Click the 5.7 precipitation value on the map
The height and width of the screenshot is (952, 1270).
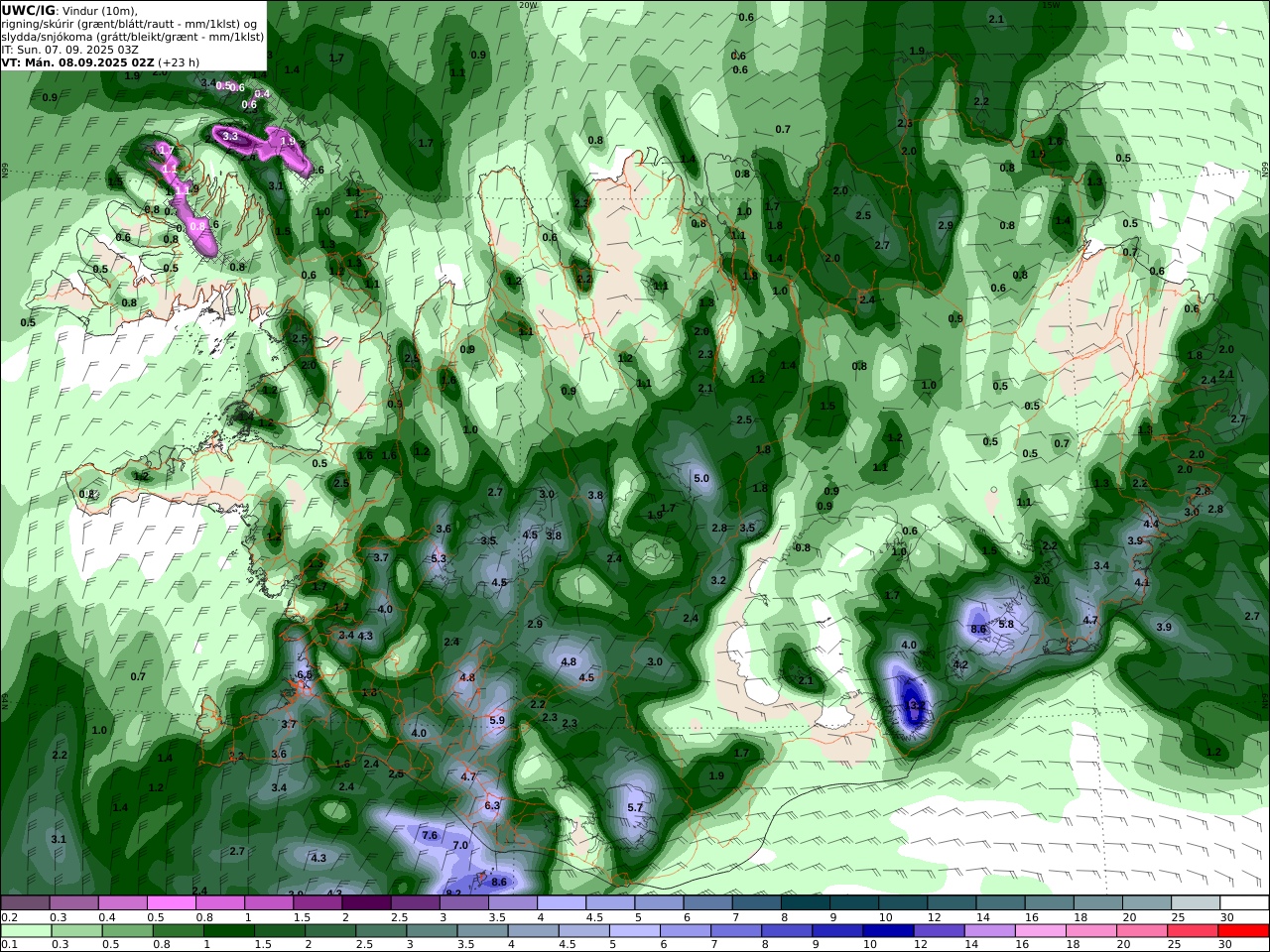(x=635, y=808)
